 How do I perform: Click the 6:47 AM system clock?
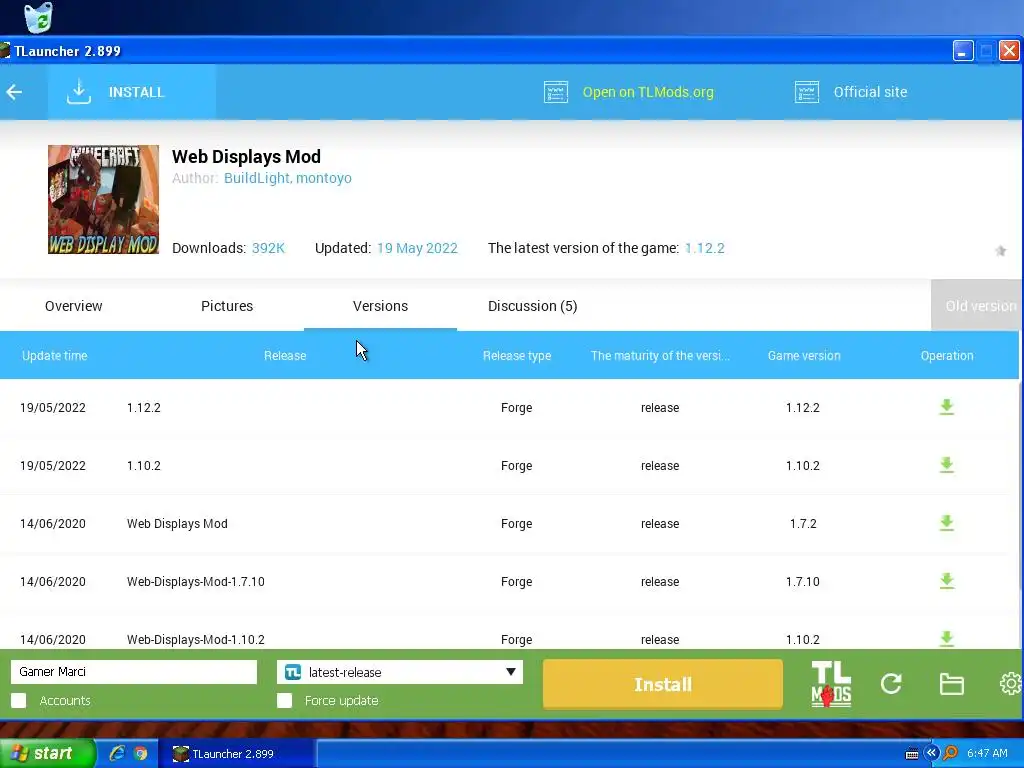pyautogui.click(x=987, y=754)
